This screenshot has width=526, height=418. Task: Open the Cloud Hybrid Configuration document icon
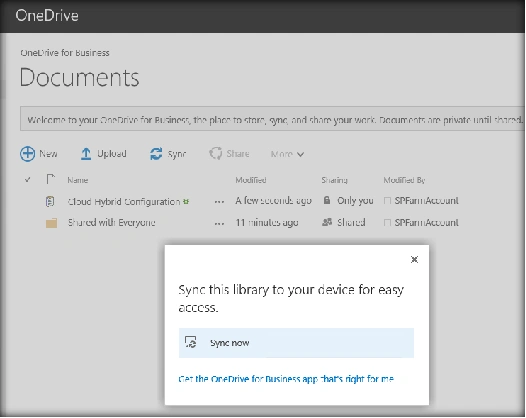tap(50, 201)
